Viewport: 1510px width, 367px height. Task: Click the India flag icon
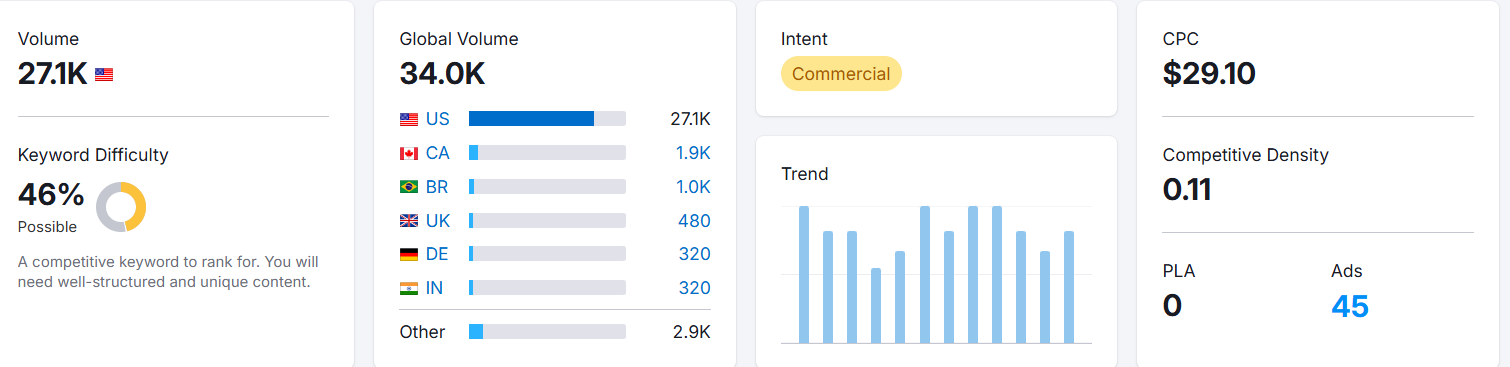[408, 288]
